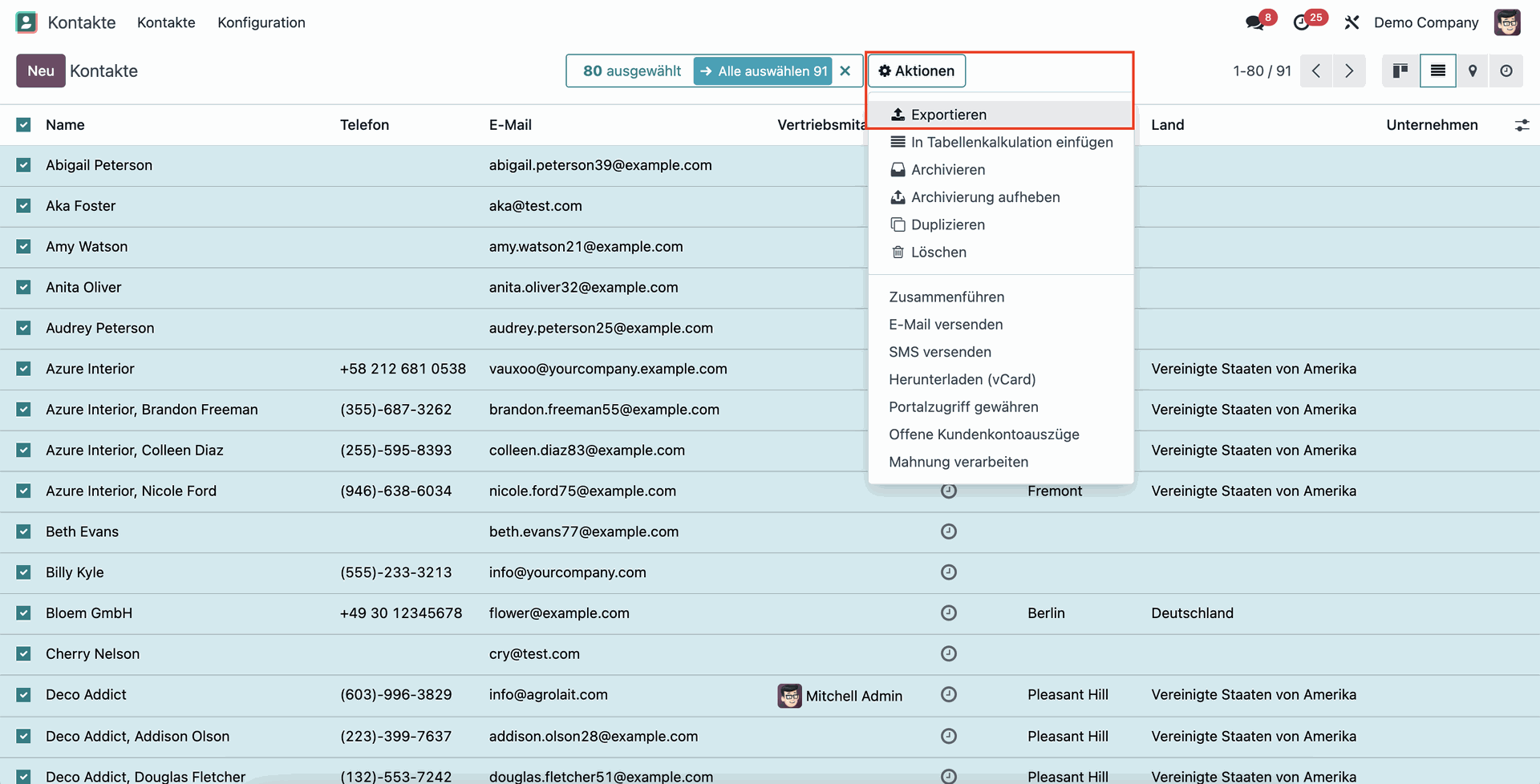The image size is (1540, 784).
Task: Clear selection with the X button
Action: pyautogui.click(x=845, y=71)
